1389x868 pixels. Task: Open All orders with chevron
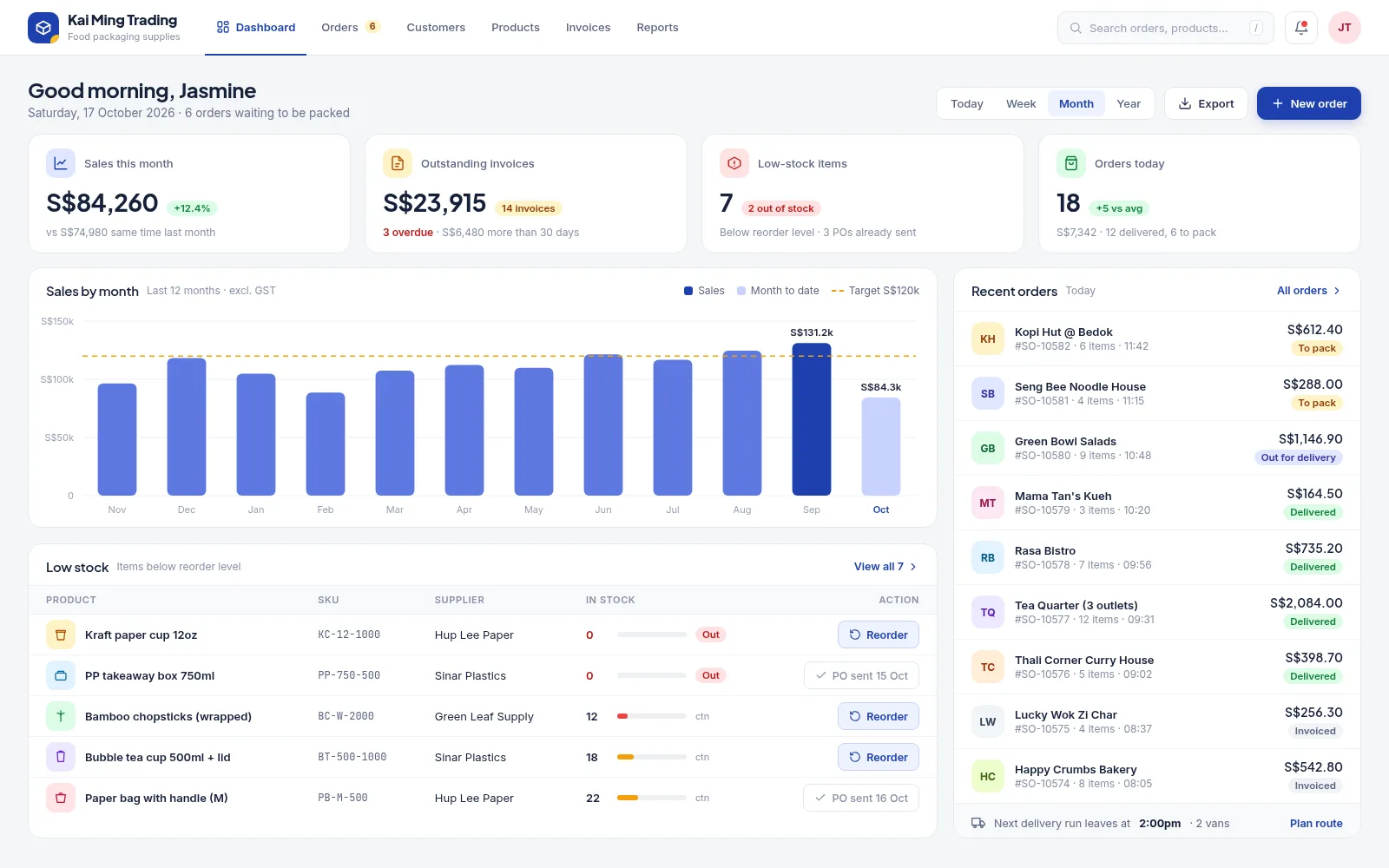1308,291
